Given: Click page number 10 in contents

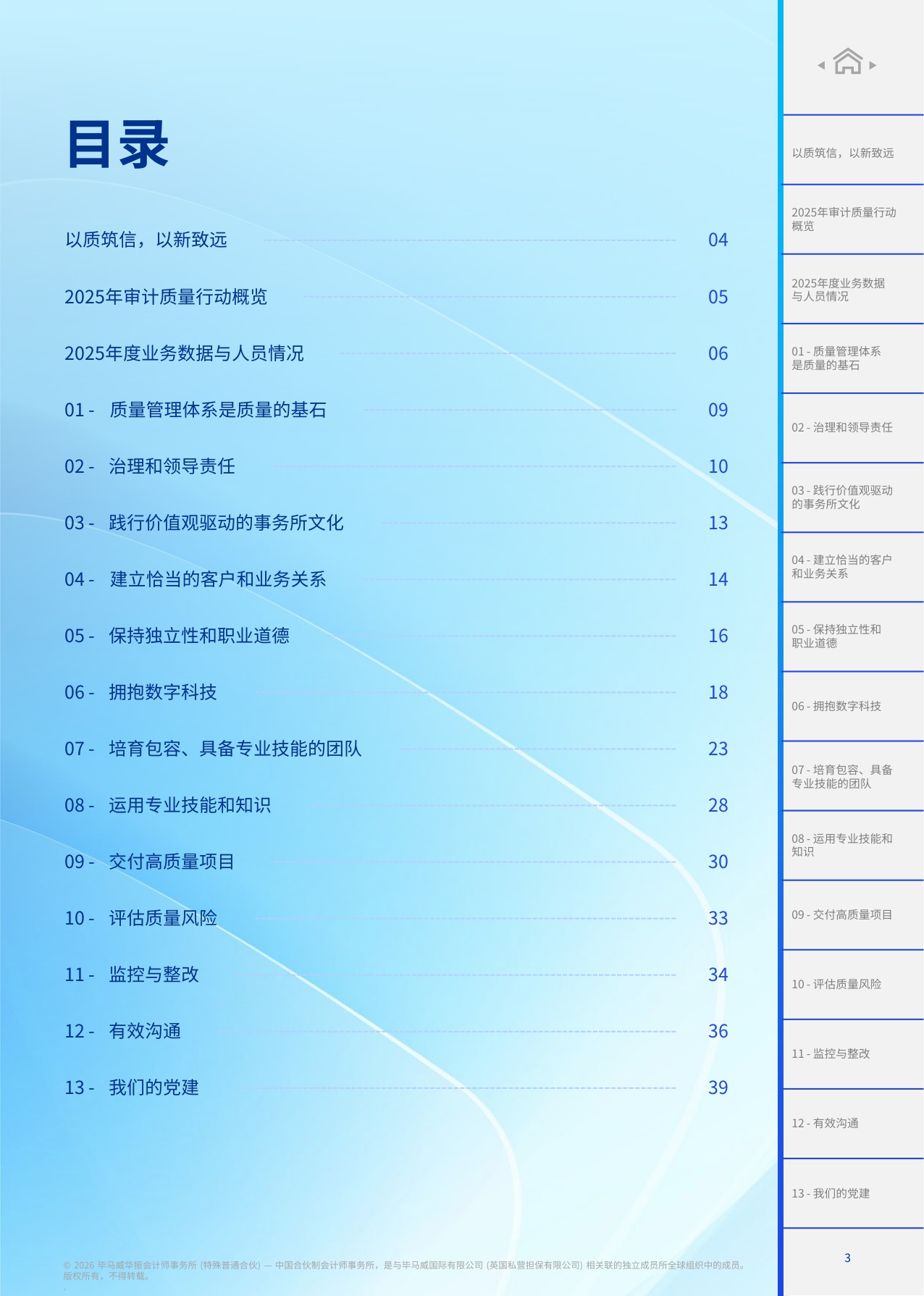Looking at the screenshot, I should [x=718, y=466].
